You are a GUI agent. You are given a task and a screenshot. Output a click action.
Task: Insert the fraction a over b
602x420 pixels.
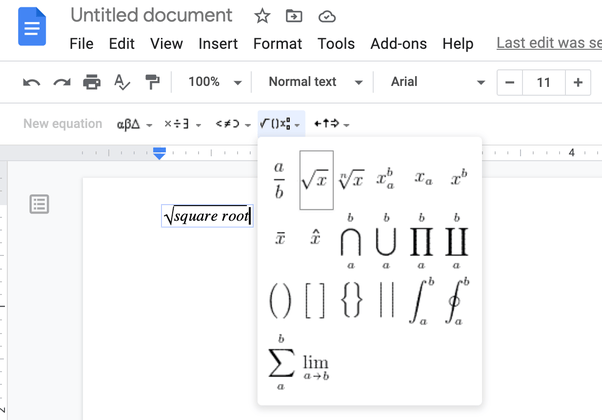tap(279, 180)
